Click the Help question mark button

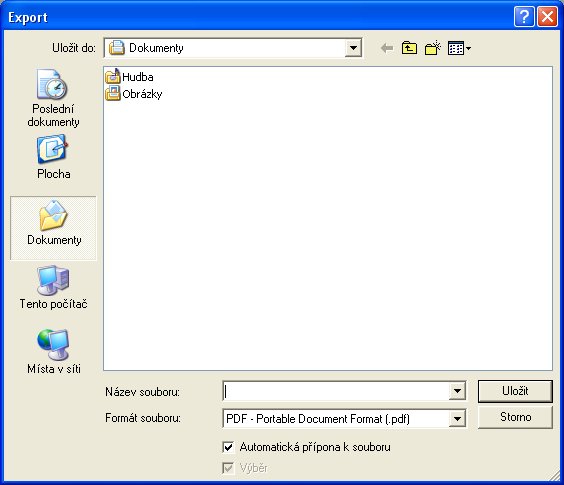pyautogui.click(x=524, y=17)
